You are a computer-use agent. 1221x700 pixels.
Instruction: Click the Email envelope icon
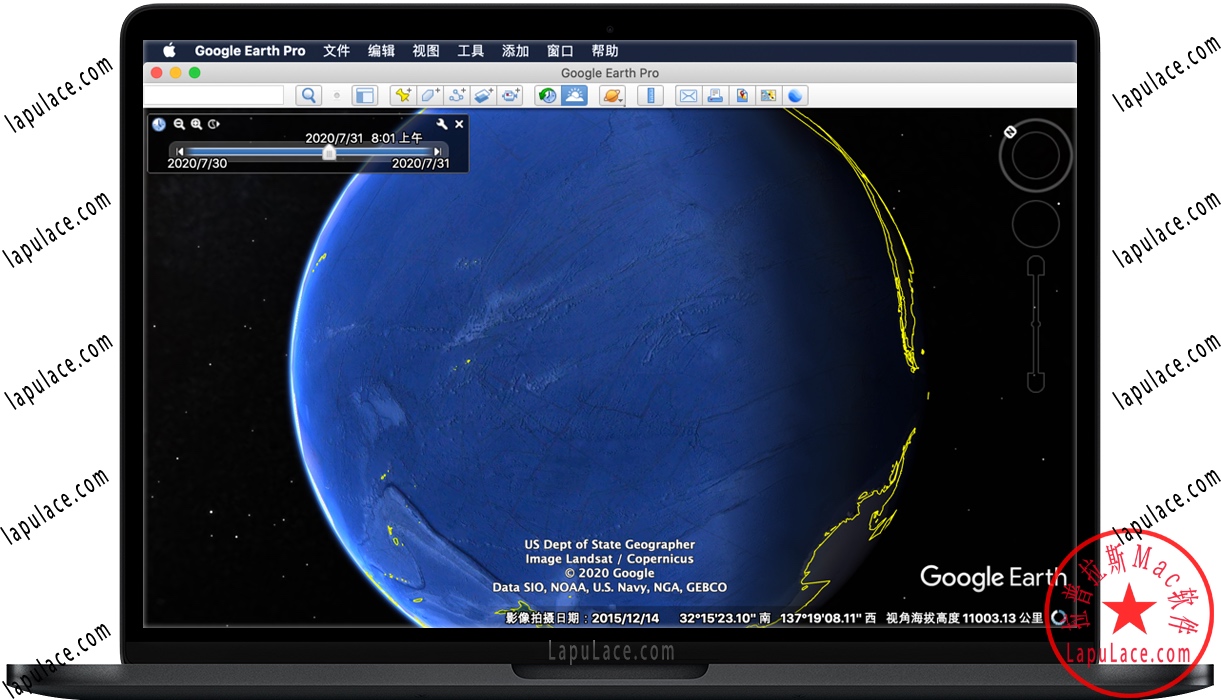click(x=688, y=96)
